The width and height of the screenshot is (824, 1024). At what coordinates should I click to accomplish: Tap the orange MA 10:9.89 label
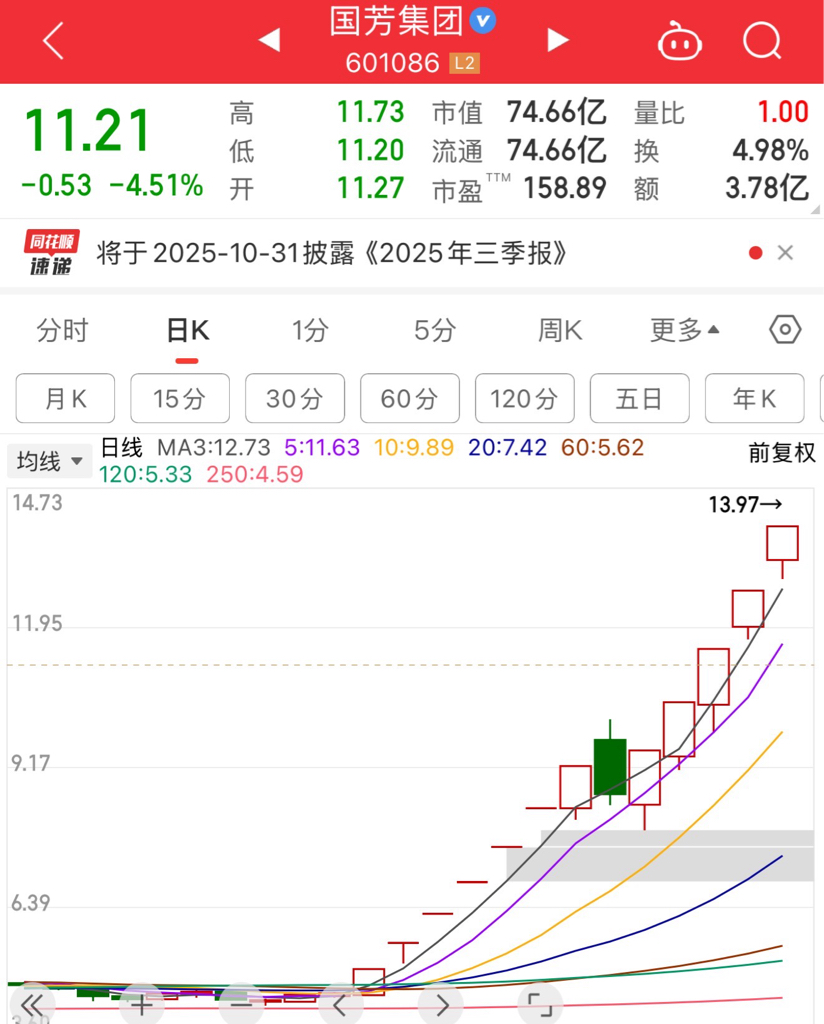pos(414,447)
